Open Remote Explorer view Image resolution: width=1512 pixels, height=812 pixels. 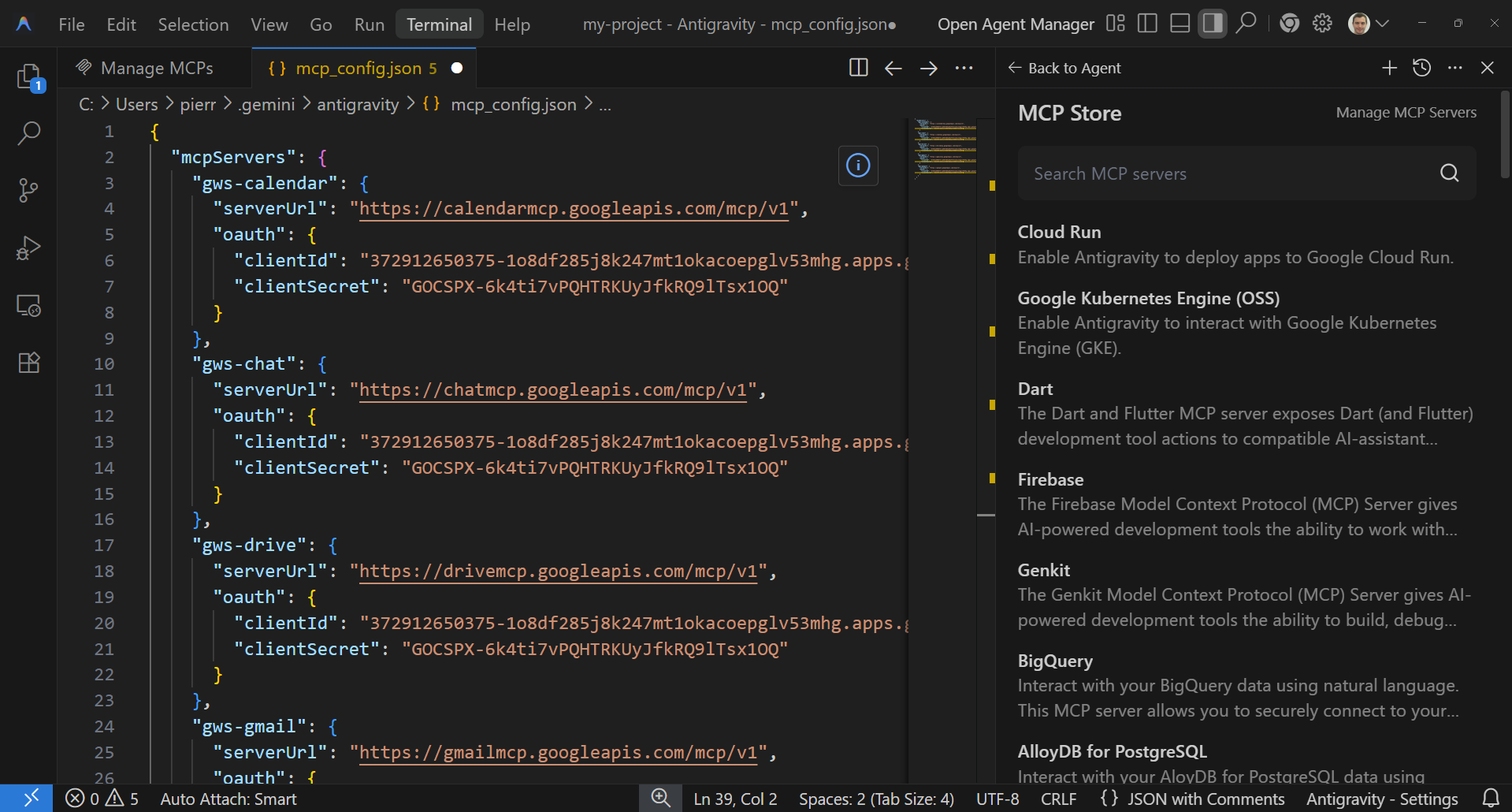29,305
